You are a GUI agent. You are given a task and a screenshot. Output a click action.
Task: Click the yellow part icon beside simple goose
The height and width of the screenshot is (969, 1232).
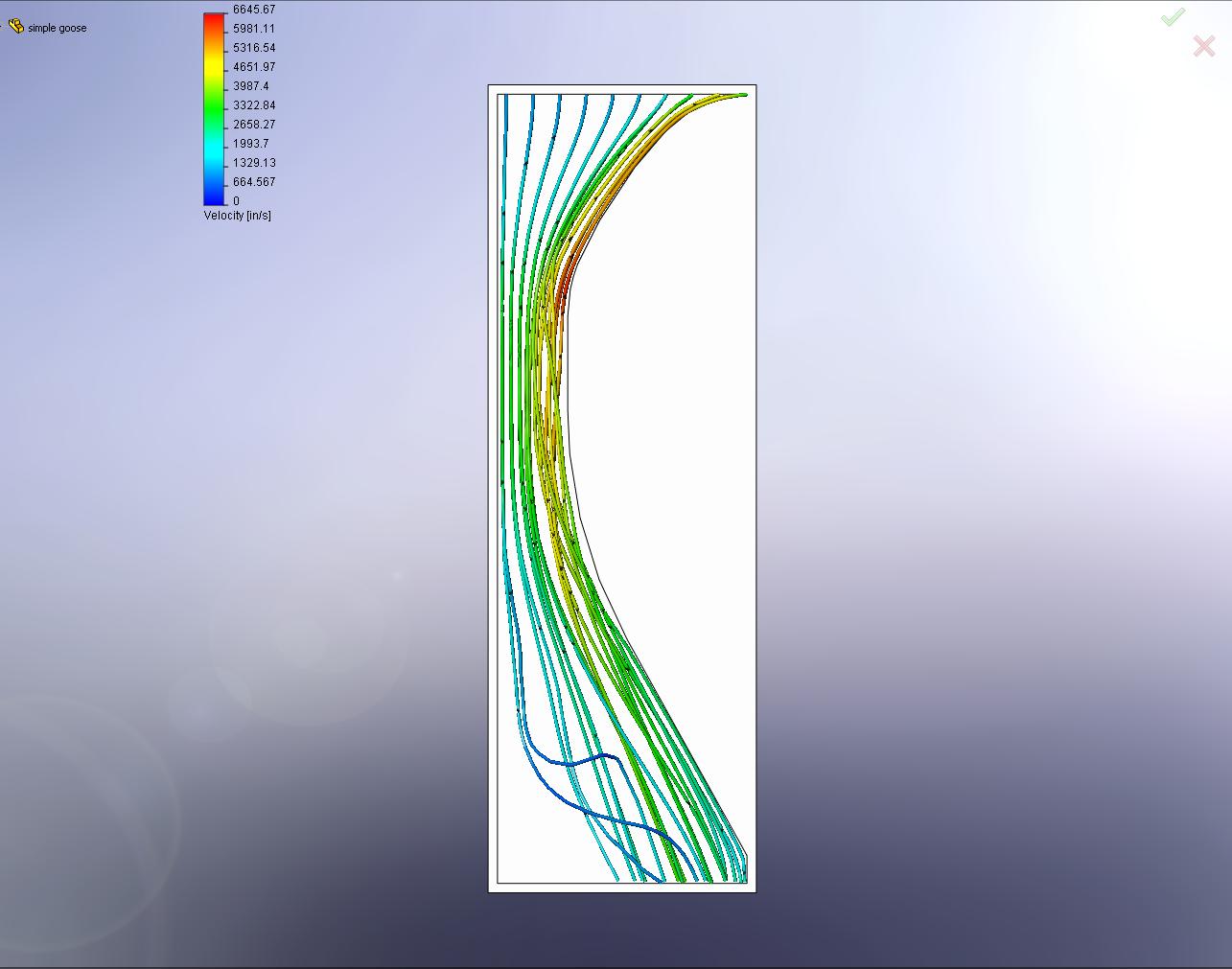[x=15, y=27]
